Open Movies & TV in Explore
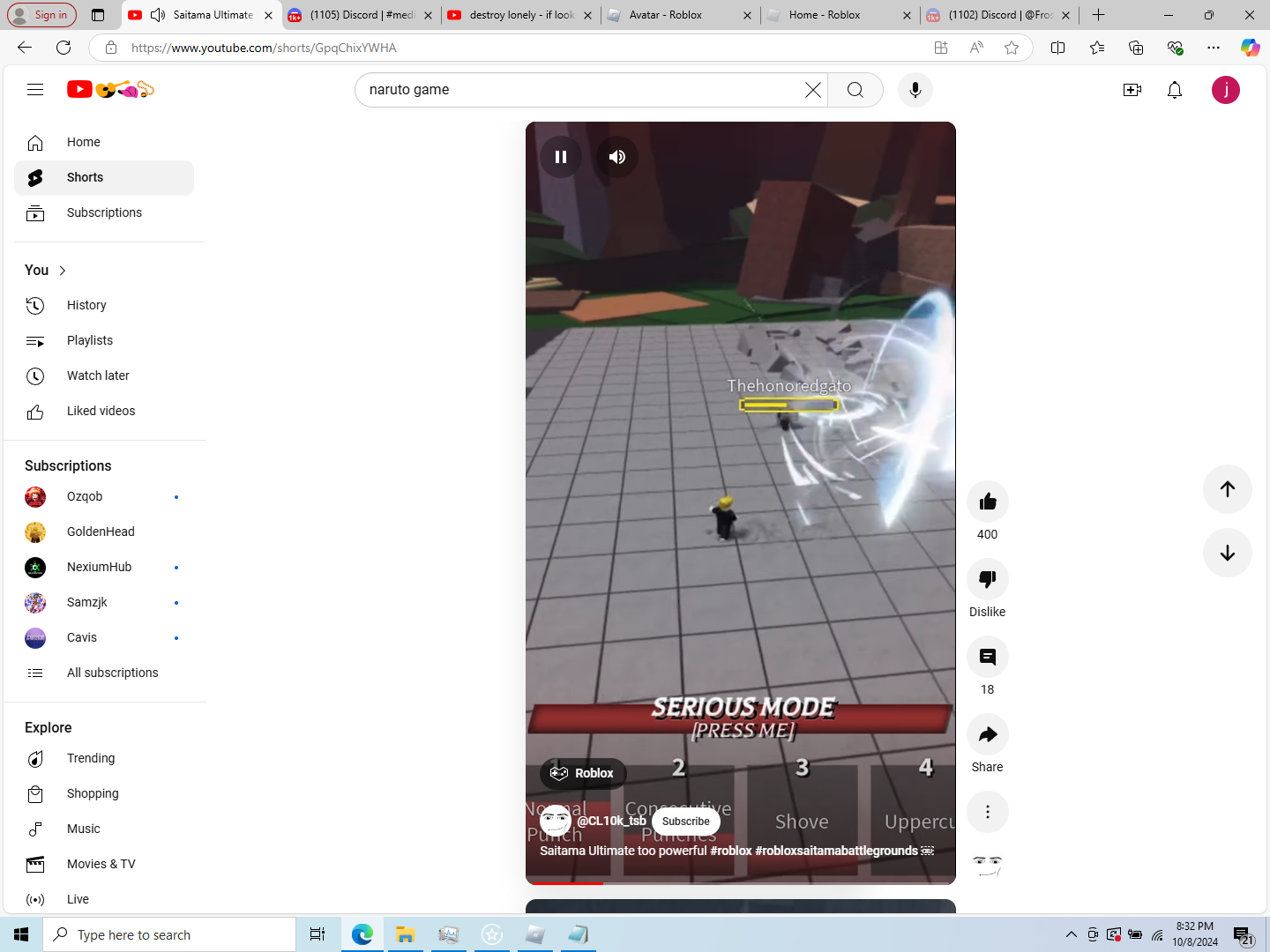 pyautogui.click(x=104, y=864)
